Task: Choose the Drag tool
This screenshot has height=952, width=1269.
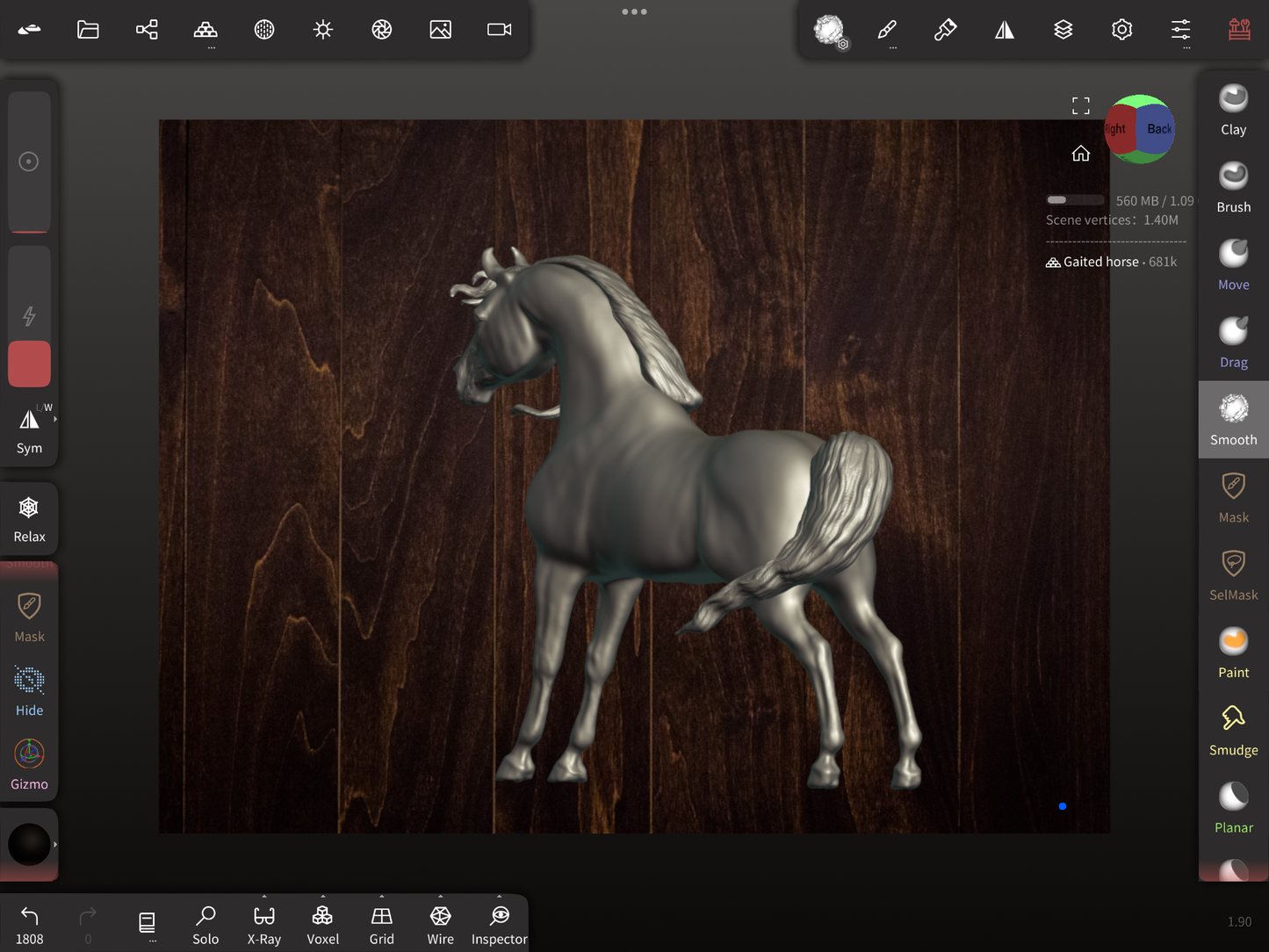Action: point(1233,343)
